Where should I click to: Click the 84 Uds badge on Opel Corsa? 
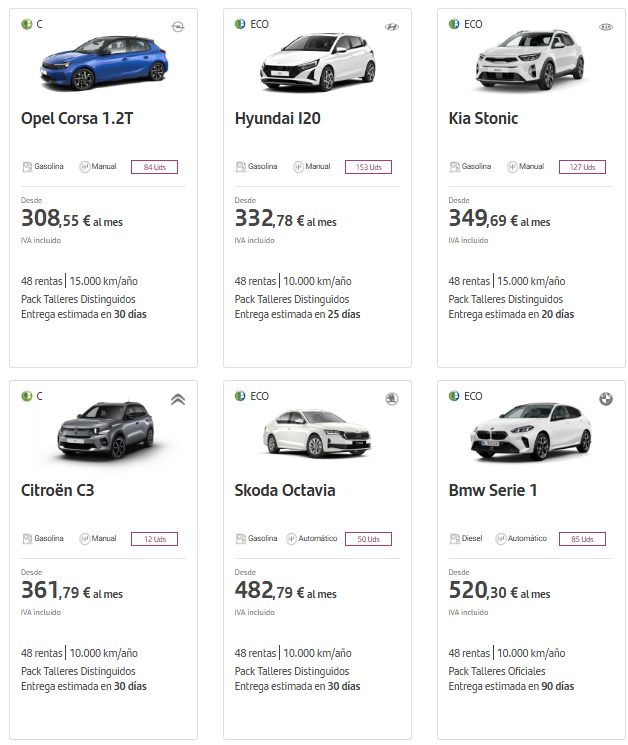pyautogui.click(x=154, y=167)
